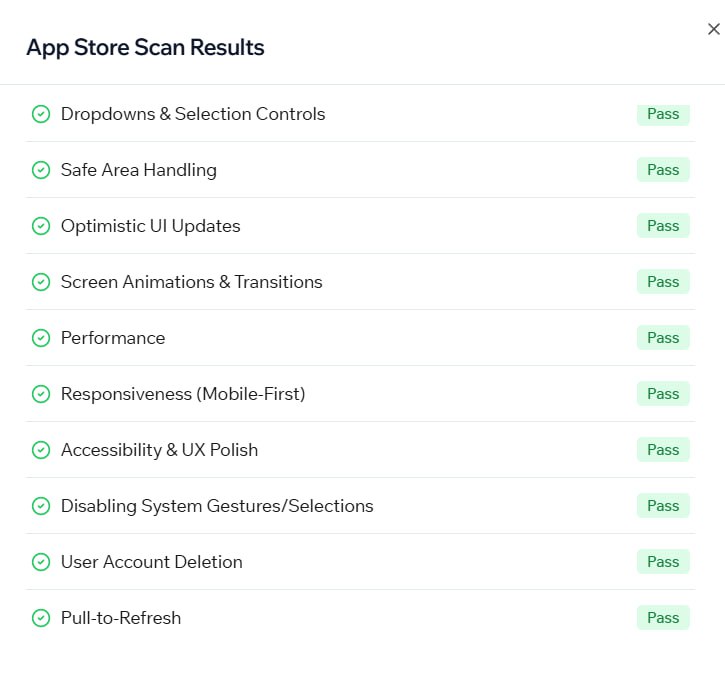This screenshot has height=678, width=725.
Task: Click the Performance row check icon
Action: pyautogui.click(x=41, y=338)
